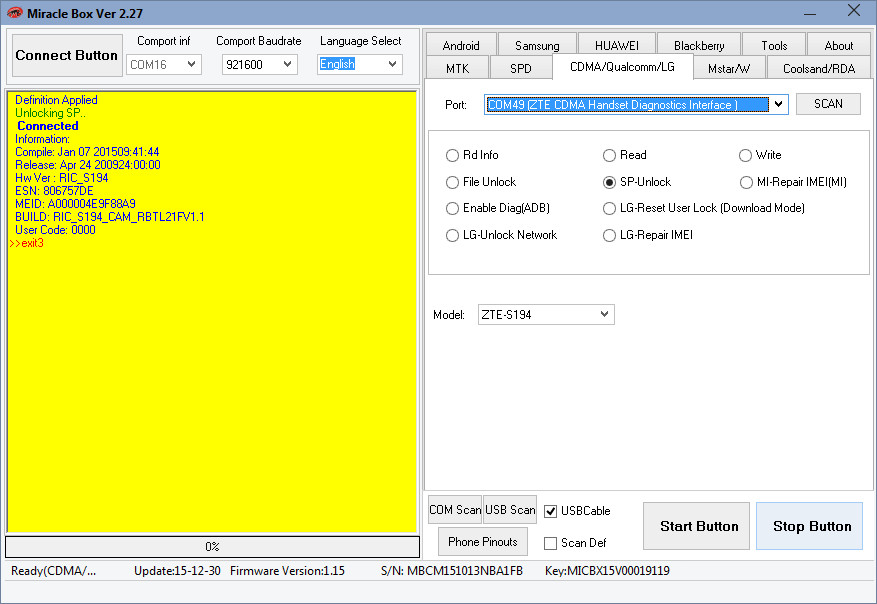Minimize the Miracle Box window
The height and width of the screenshot is (604, 877).
point(810,12)
